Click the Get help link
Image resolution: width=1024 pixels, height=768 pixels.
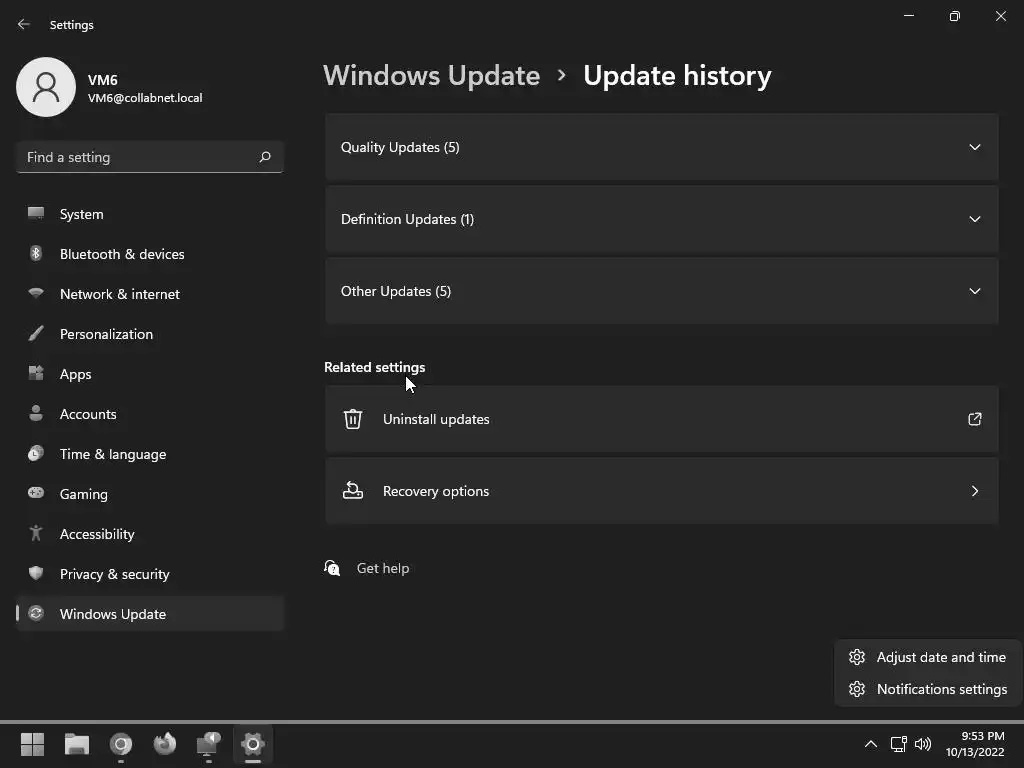383,568
